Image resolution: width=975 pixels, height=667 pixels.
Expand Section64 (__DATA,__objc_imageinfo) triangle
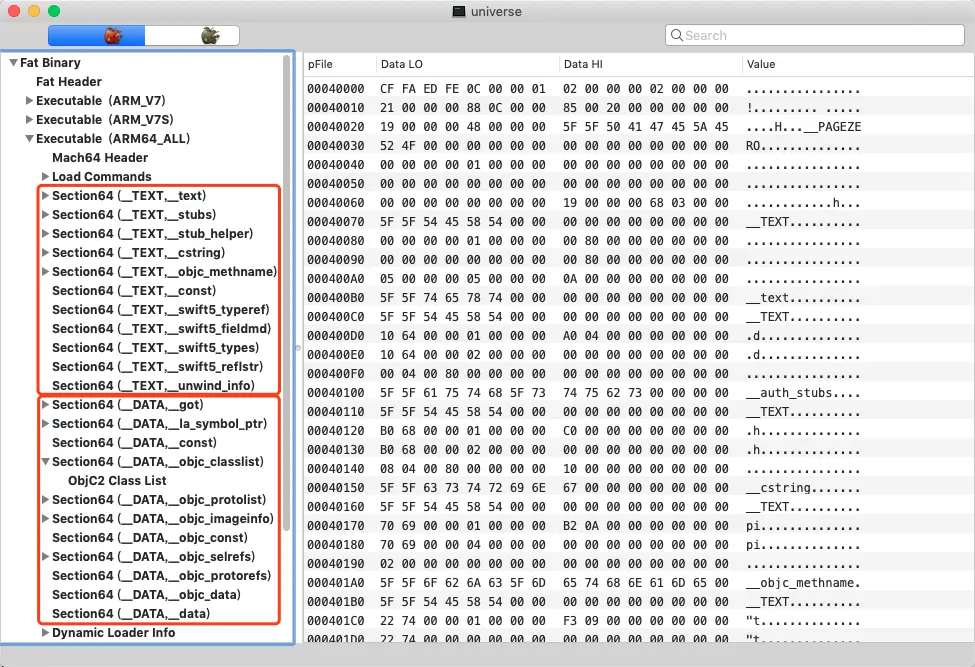point(45,518)
